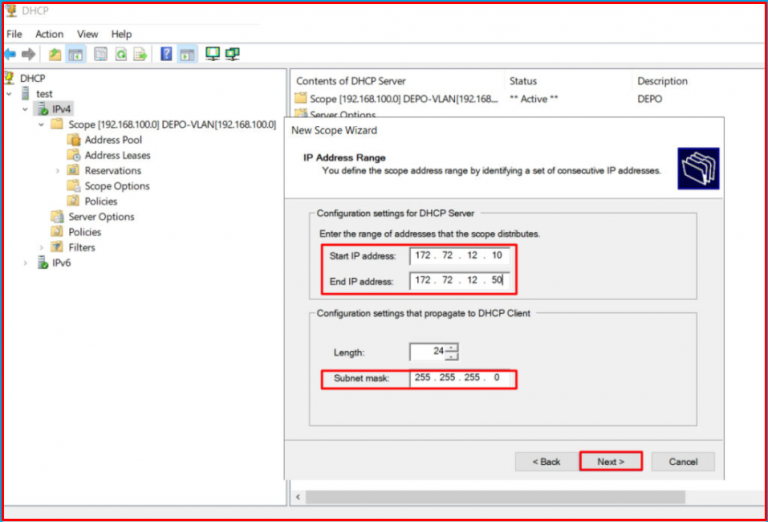Click the Start IP address field
Viewport: 768px width, 522px height.
[x=459, y=256]
